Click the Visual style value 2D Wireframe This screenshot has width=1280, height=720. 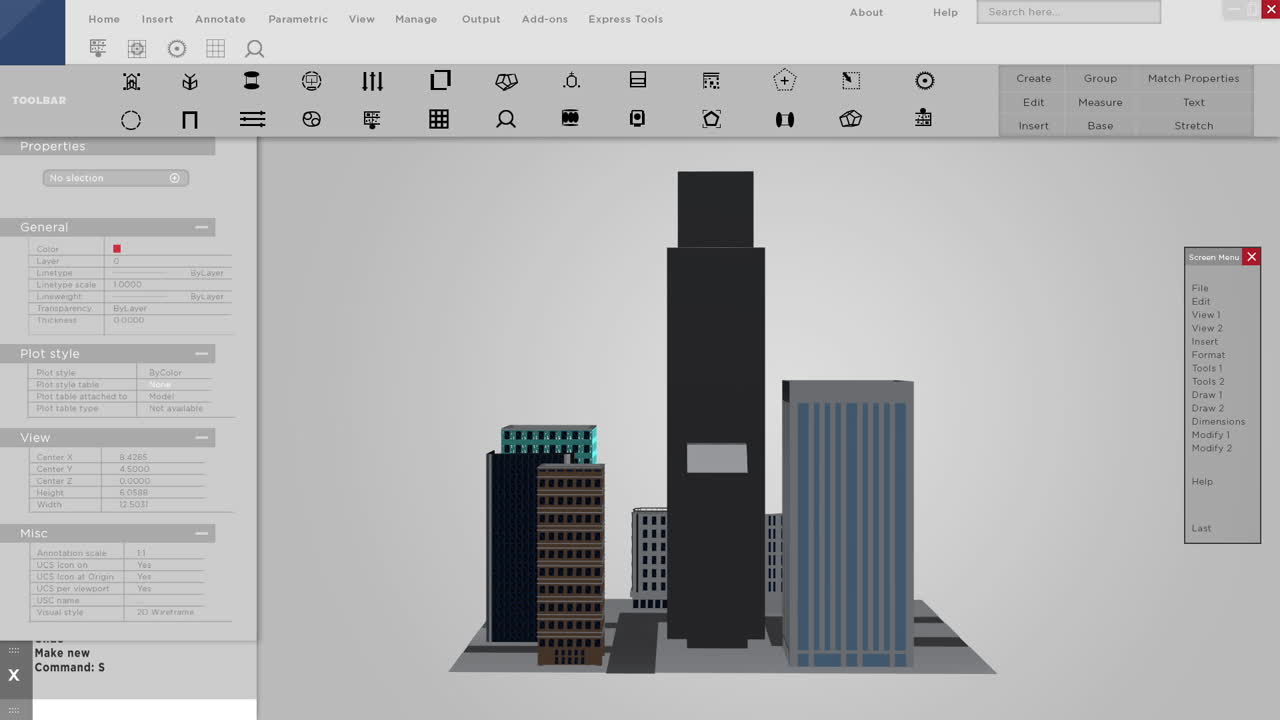pos(166,612)
